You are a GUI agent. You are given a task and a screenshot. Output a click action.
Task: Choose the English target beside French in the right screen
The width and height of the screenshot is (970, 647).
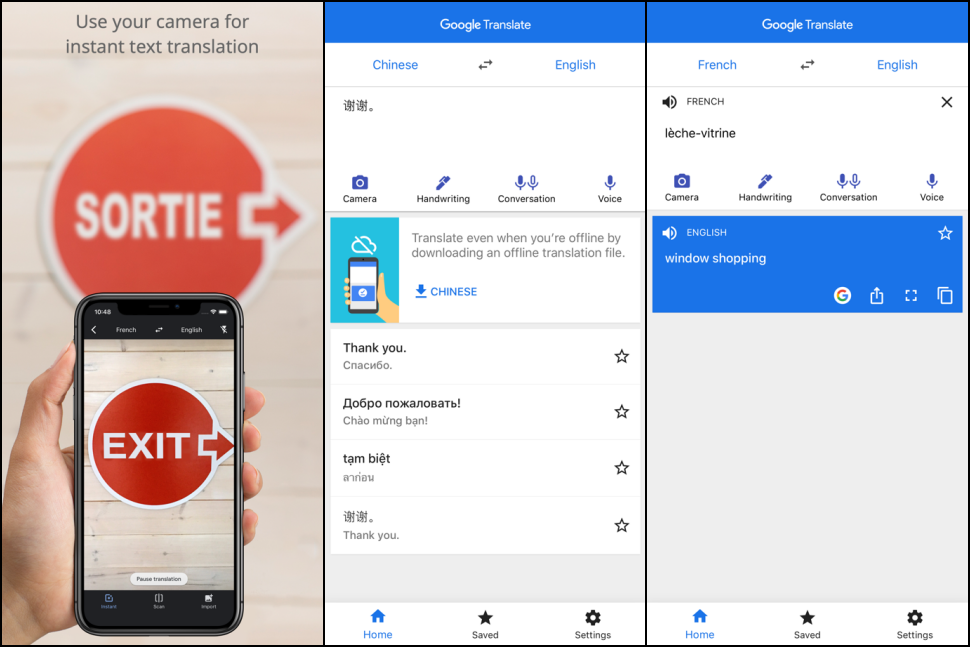coord(897,65)
